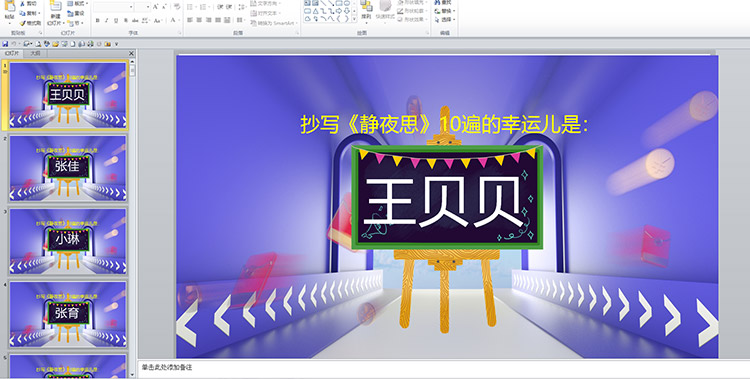Click the open folder icon in quick toolbar
The image size is (750, 379).
pyautogui.click(x=55, y=44)
